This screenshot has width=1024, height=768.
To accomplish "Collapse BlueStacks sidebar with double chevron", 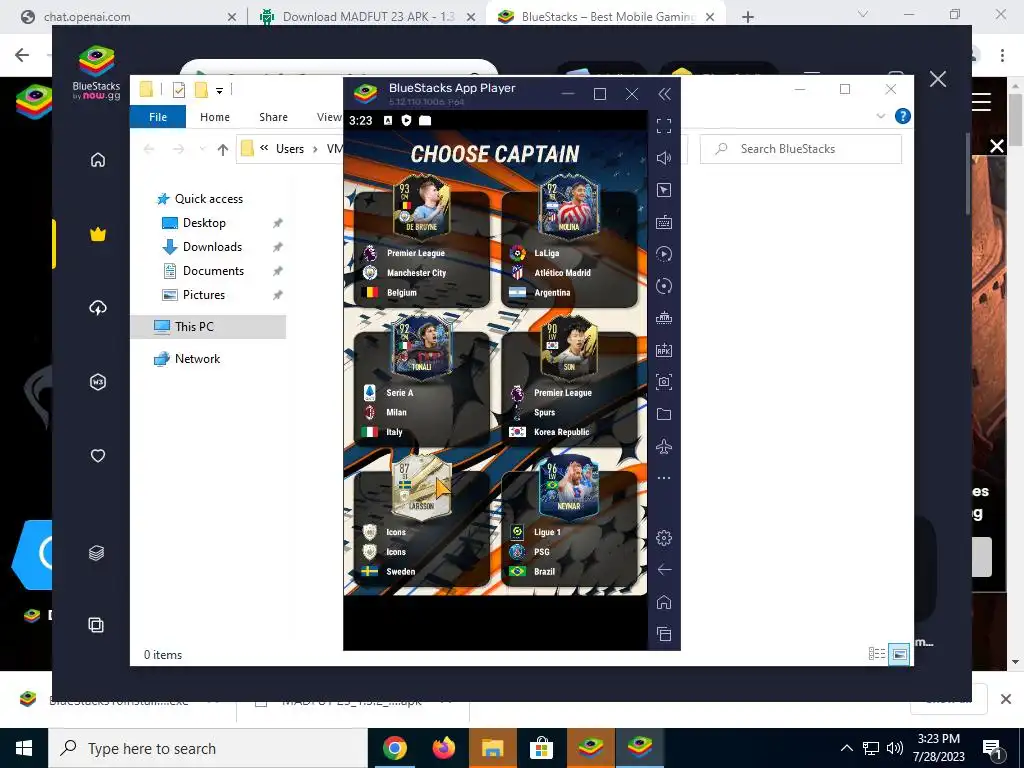I will coord(664,95).
